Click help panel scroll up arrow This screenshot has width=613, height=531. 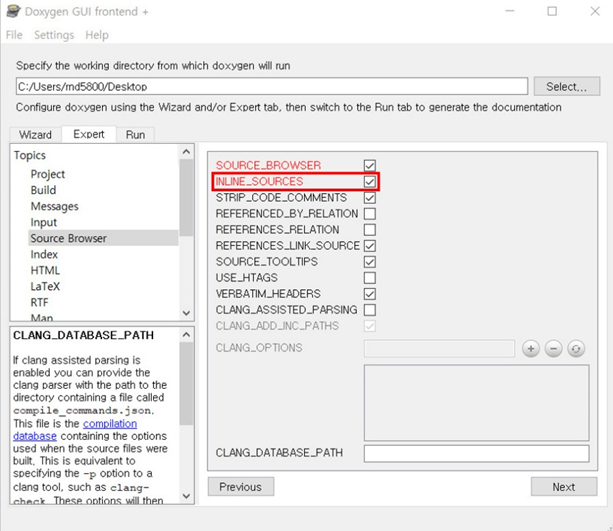point(186,335)
